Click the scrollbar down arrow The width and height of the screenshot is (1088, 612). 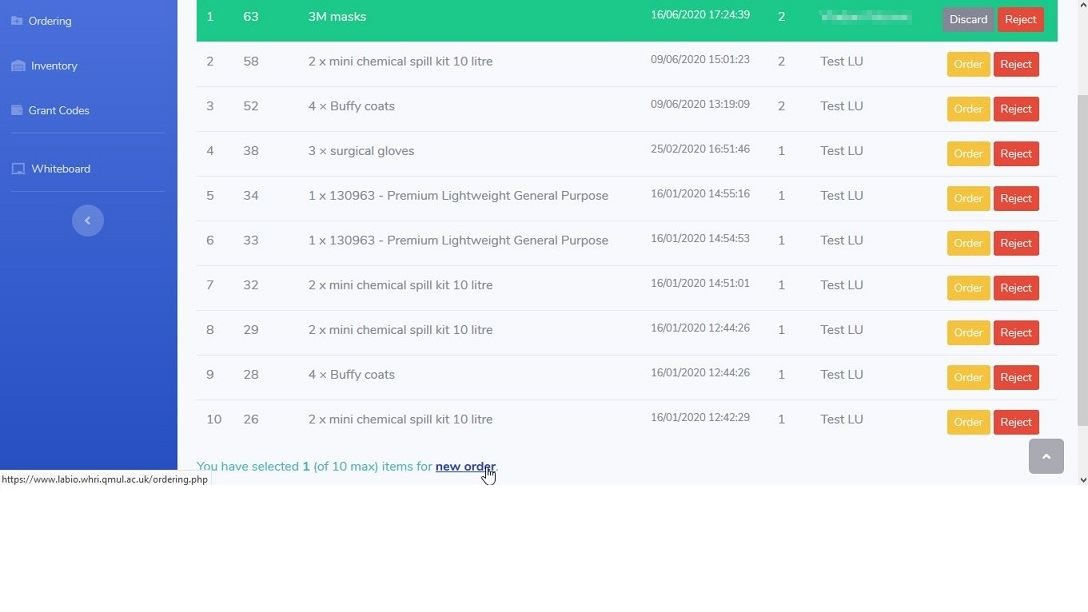point(1082,479)
